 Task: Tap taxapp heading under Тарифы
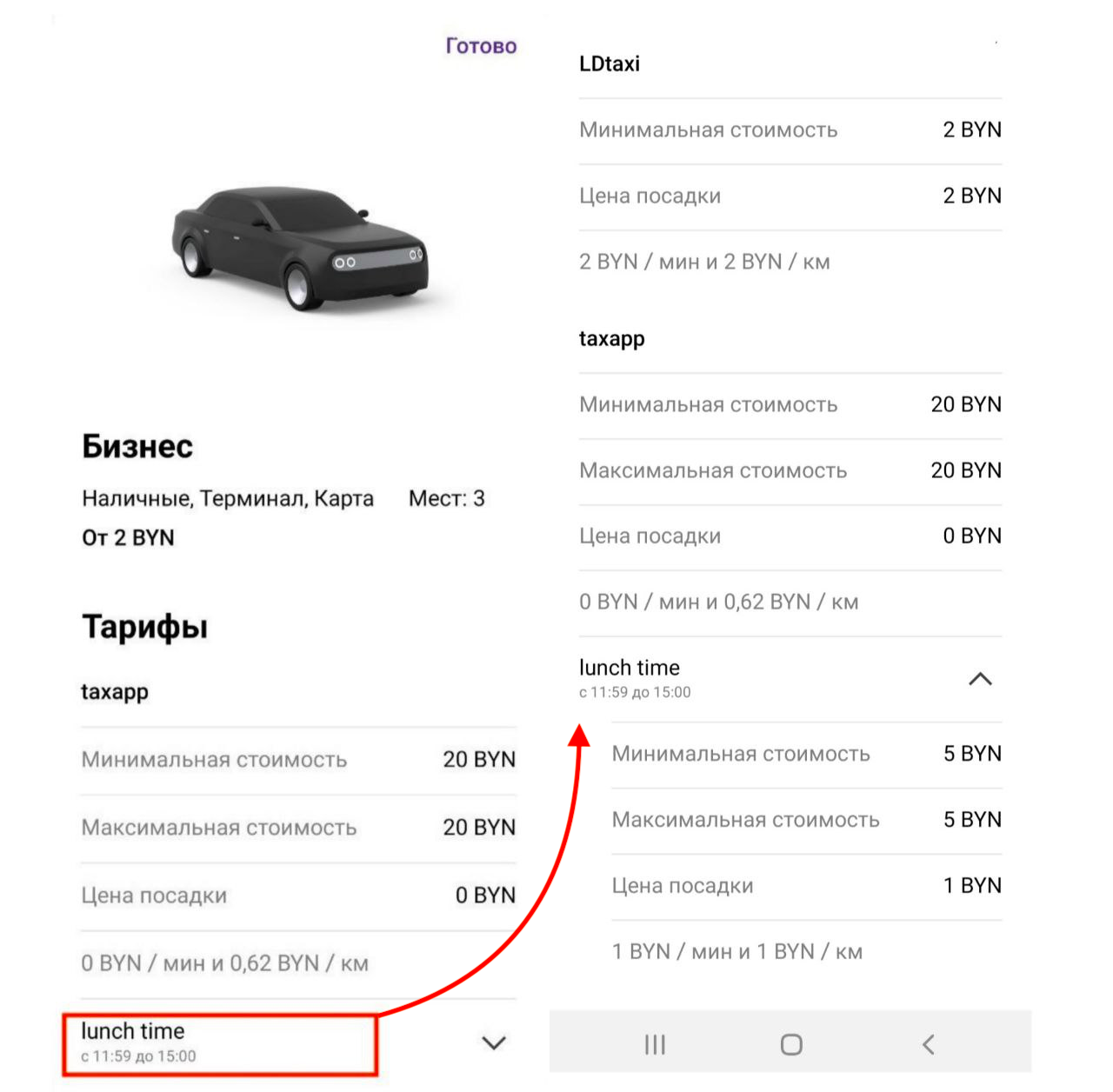tap(115, 692)
